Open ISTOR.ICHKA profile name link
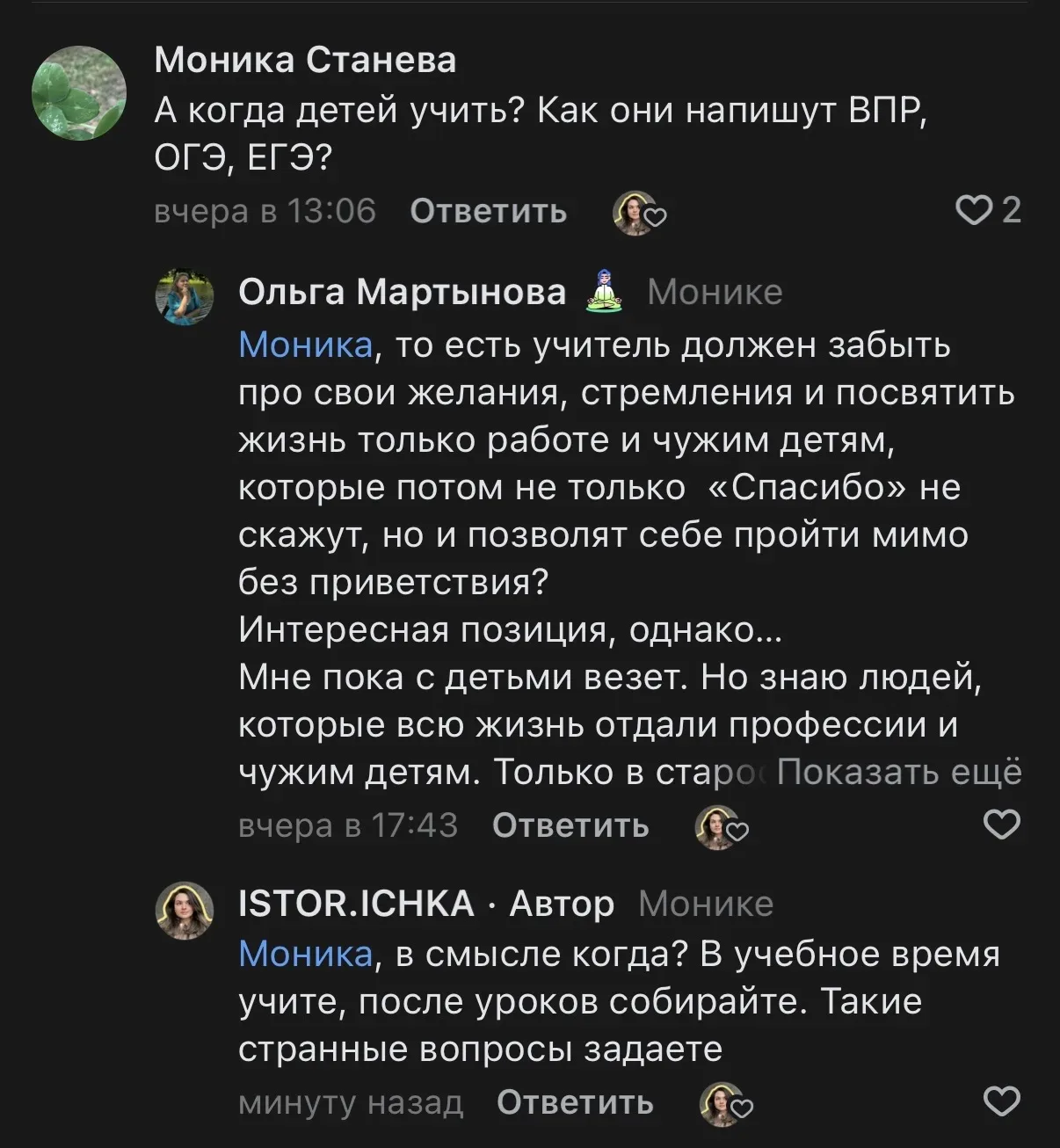 click(x=356, y=904)
